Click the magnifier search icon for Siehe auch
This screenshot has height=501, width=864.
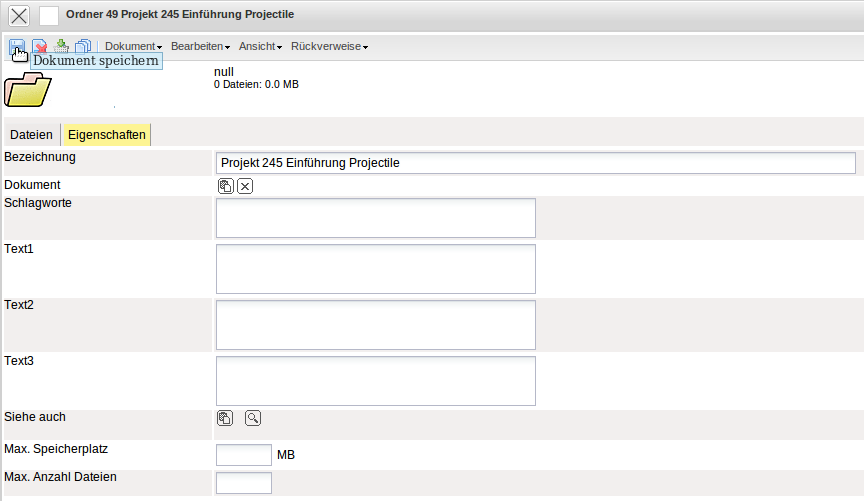[253, 418]
